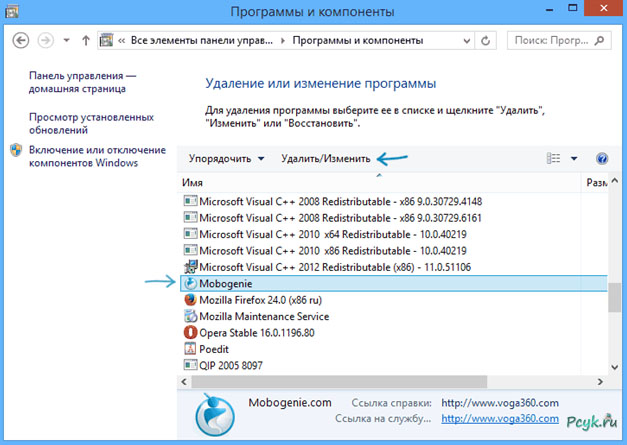Screen dimensions: 627x445
Task: Sort by the 'Имя' column header
Action: [x=379, y=183]
